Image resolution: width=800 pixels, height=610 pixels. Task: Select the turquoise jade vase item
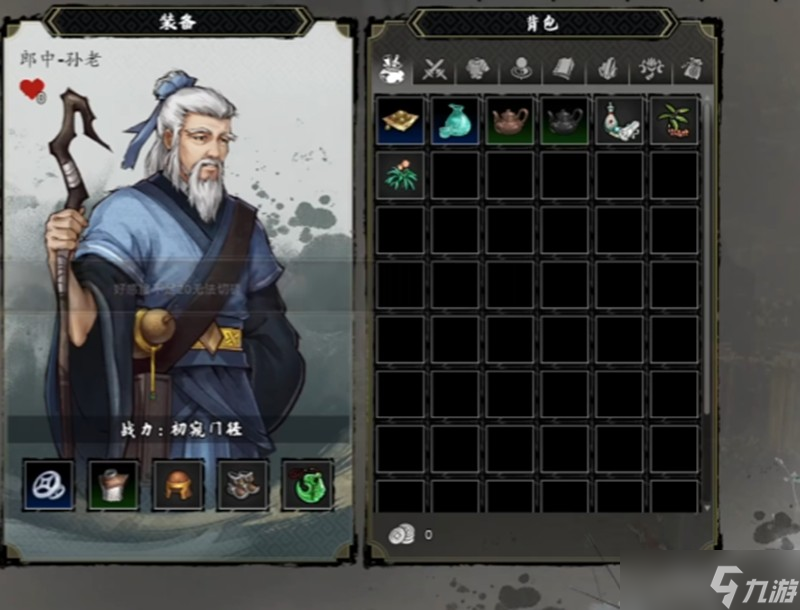click(x=455, y=120)
